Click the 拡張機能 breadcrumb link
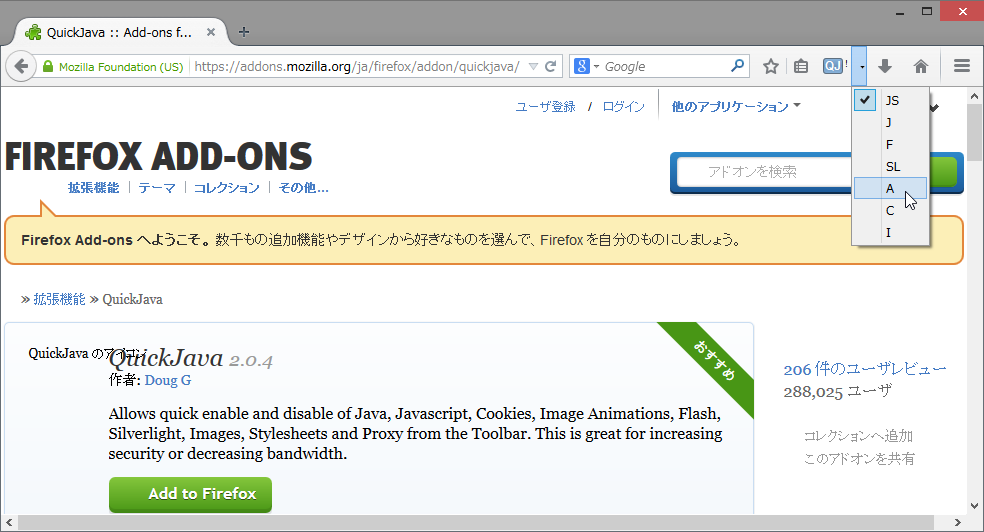The height and width of the screenshot is (532, 984). coord(59,299)
